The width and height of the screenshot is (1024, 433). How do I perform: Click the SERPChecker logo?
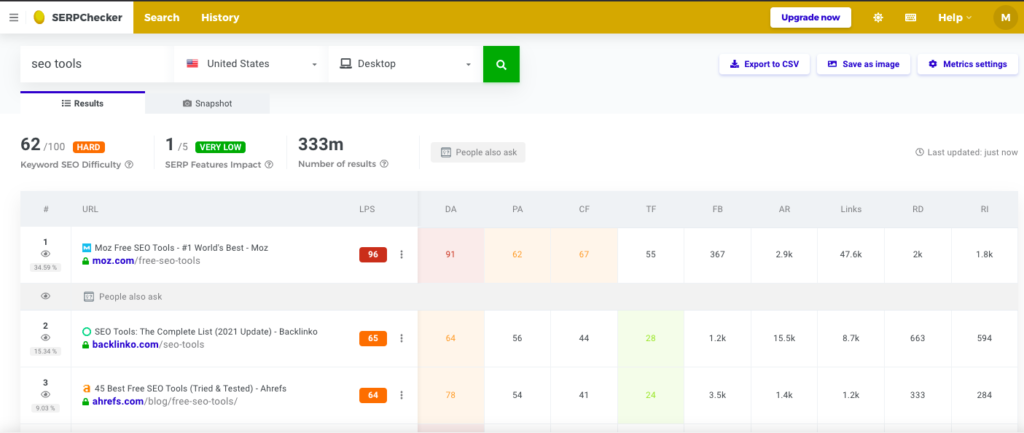(x=78, y=18)
